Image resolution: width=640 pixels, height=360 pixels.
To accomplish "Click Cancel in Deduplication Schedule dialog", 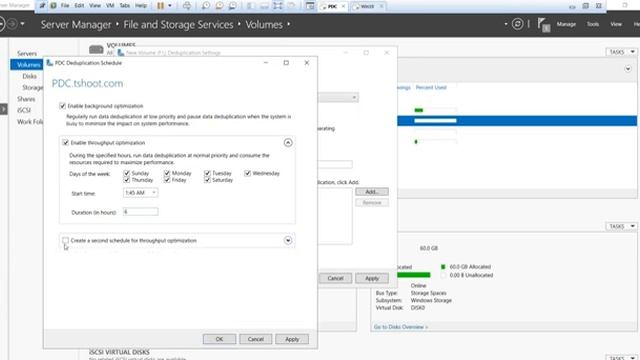I will [256, 339].
